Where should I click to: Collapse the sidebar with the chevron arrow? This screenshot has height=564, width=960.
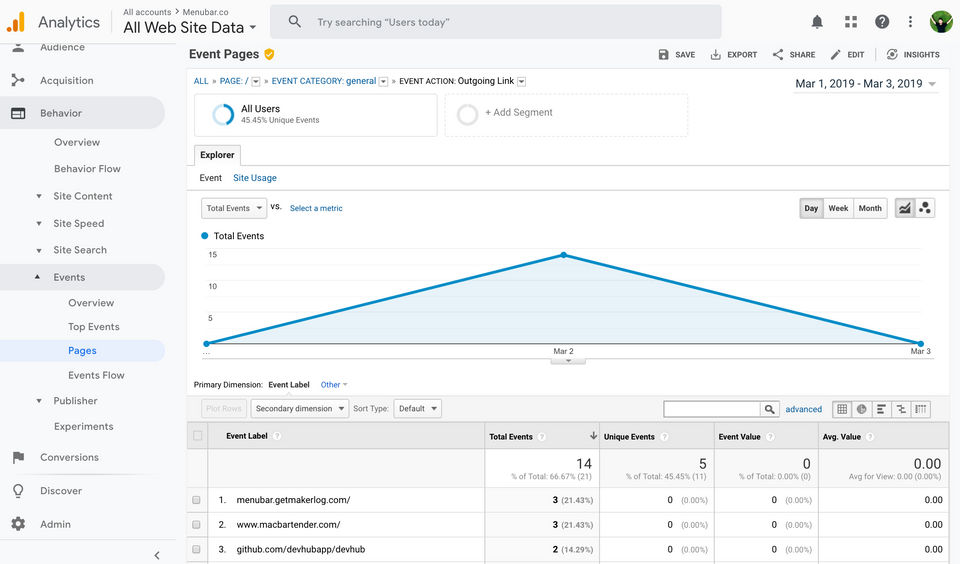[x=157, y=555]
